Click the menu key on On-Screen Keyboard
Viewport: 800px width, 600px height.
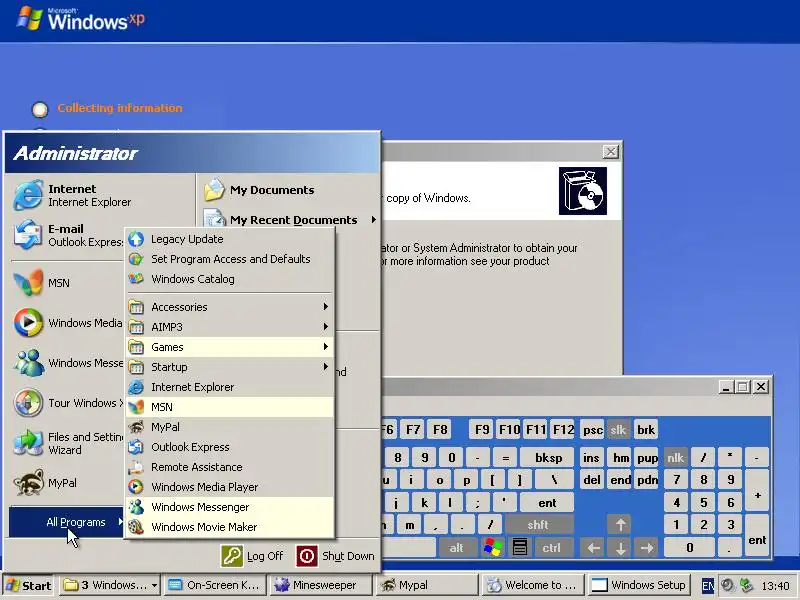519,547
